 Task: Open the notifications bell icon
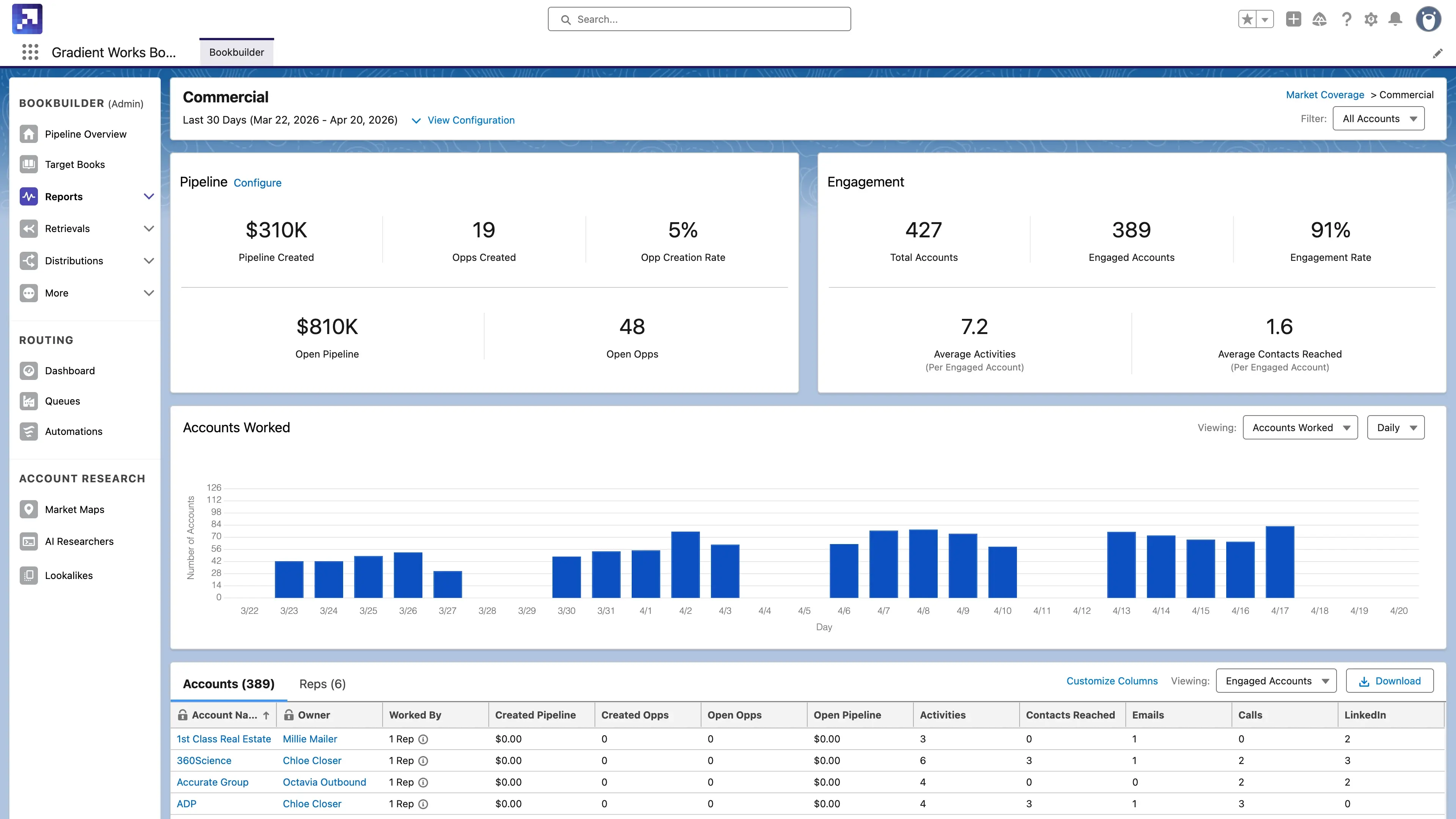point(1395,19)
